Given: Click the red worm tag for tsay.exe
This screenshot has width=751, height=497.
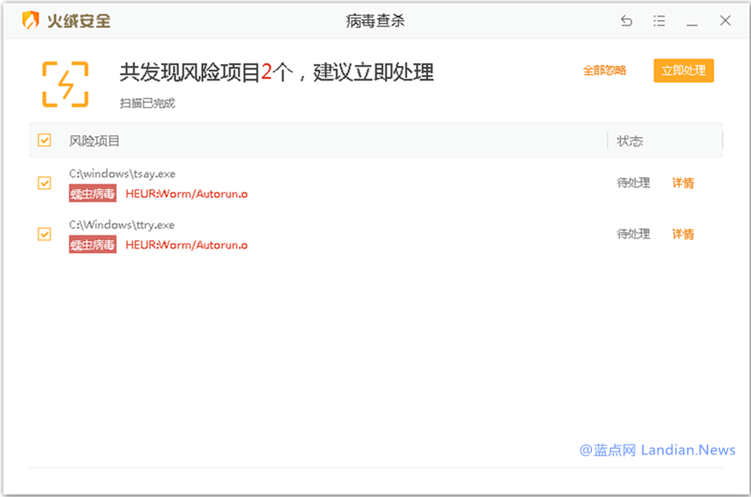Looking at the screenshot, I should tap(92, 193).
